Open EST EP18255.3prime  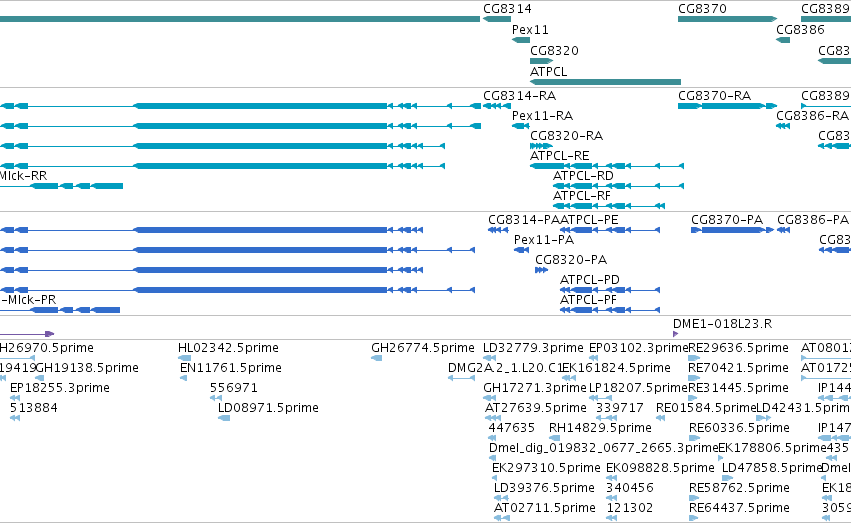(x=60, y=388)
